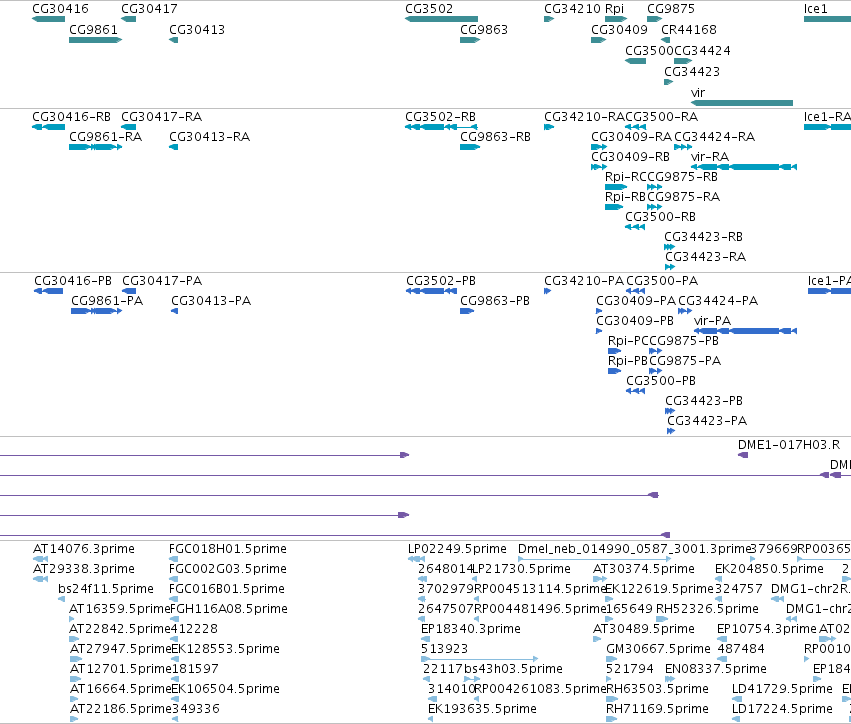Select EST AT29338.3prime

point(84,569)
